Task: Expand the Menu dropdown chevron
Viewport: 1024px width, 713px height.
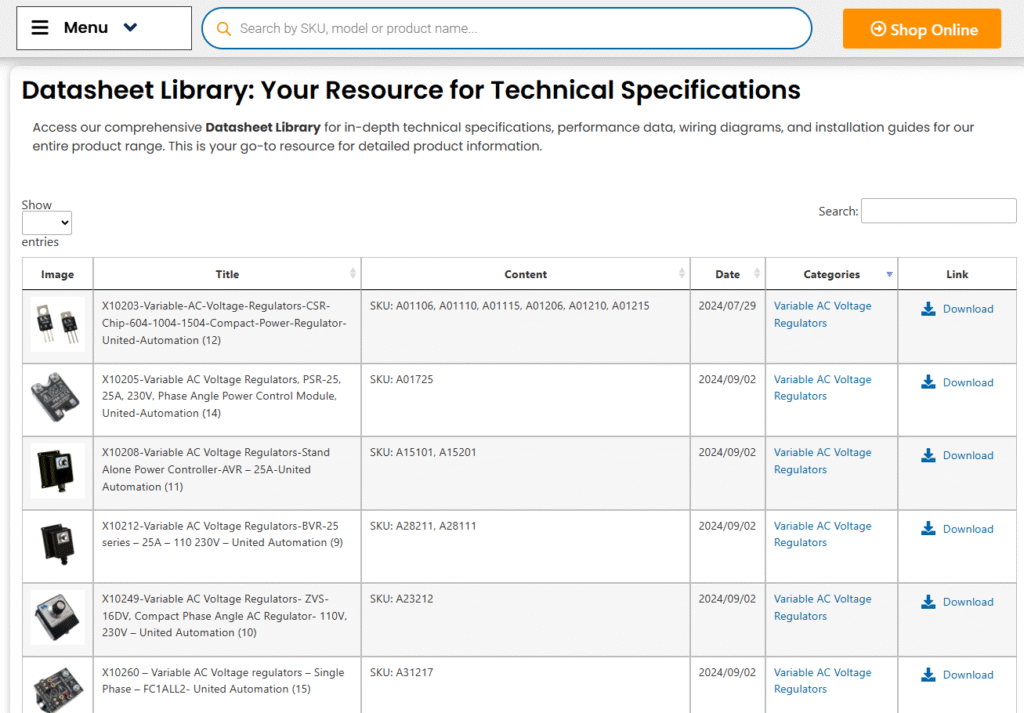Action: pyautogui.click(x=130, y=28)
